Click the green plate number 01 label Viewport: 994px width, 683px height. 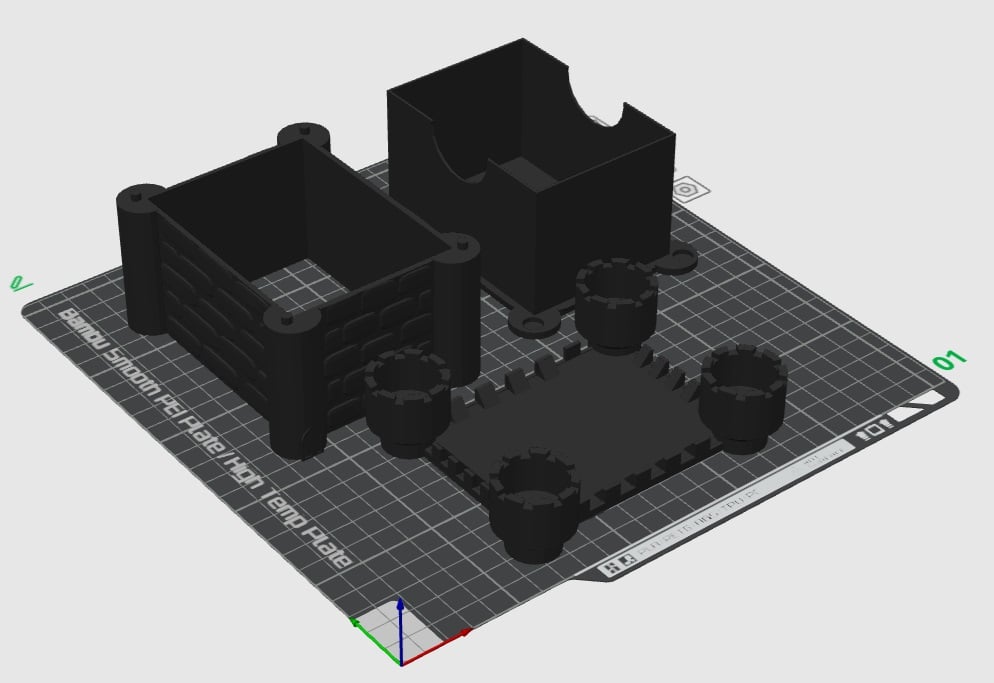[949, 361]
